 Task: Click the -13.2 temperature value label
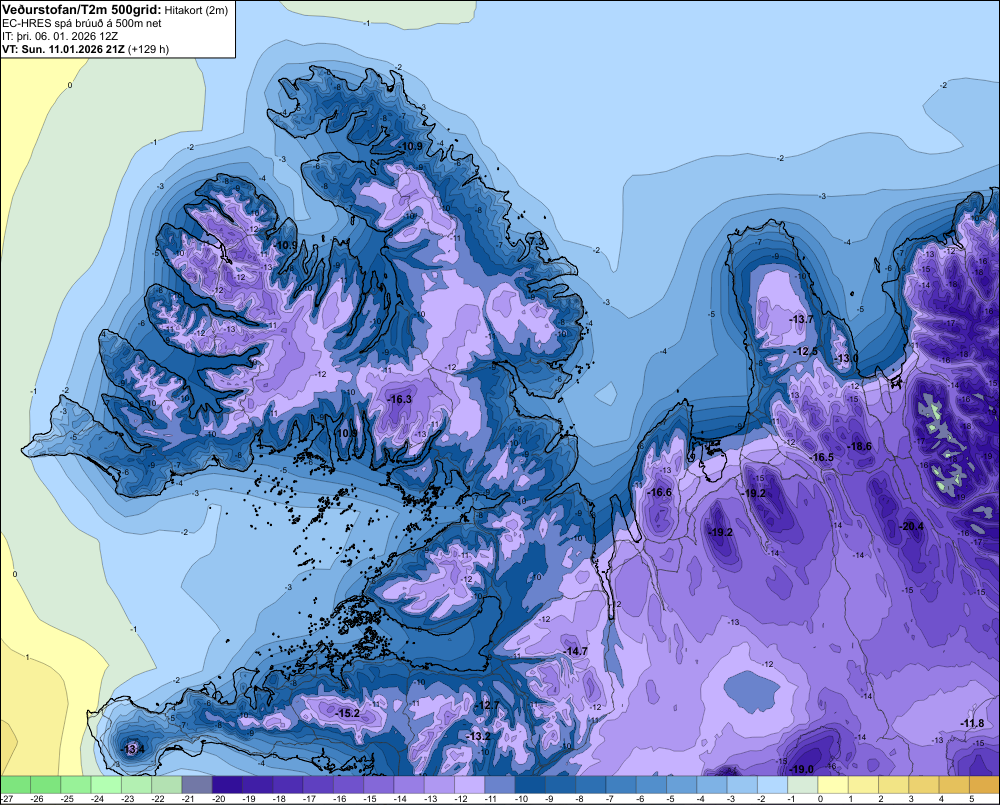[478, 736]
